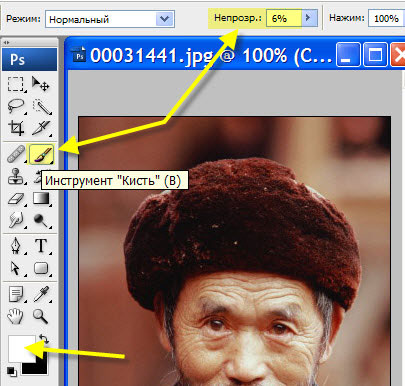Image resolution: width=405 pixels, height=386 pixels.
Task: Select the Eyedropper tool
Action: coord(41,294)
